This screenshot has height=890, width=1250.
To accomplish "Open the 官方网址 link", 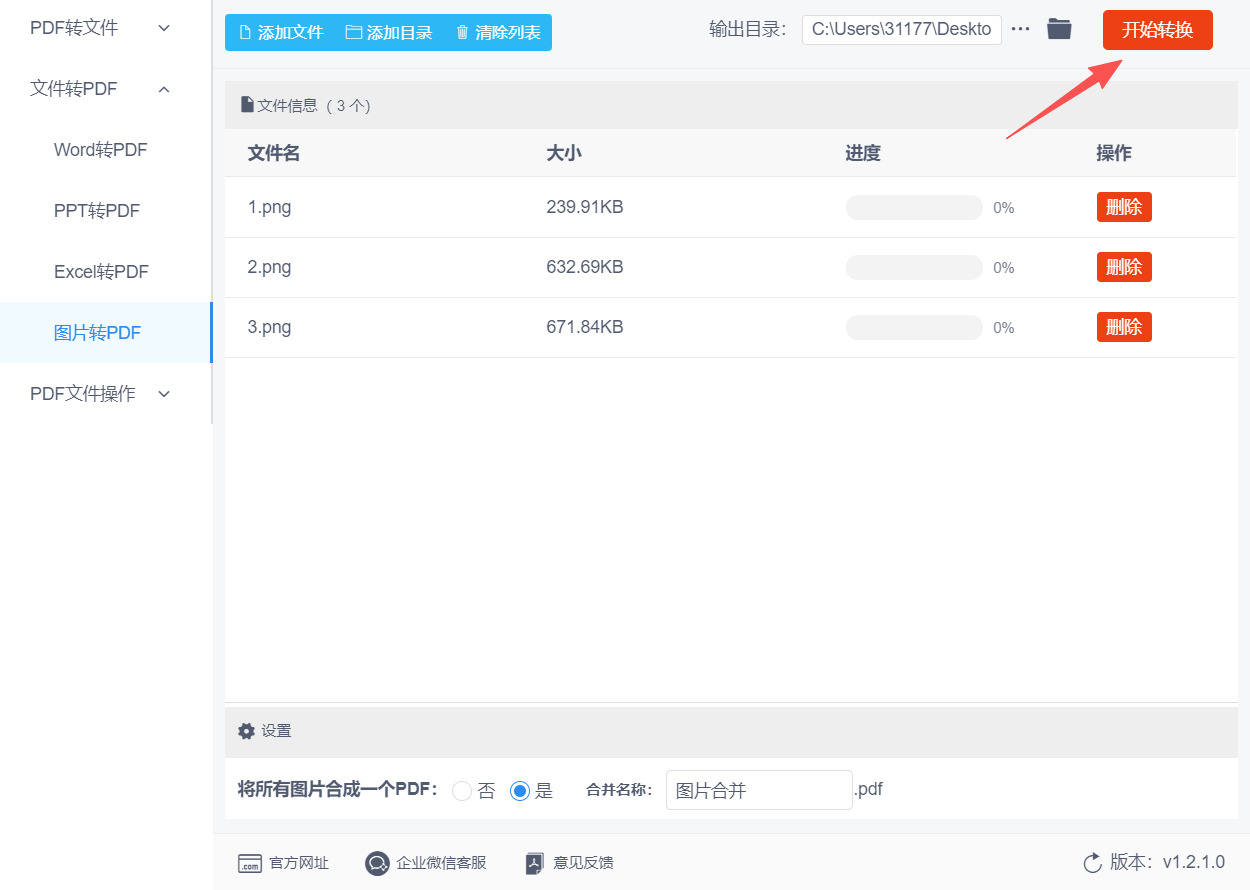I will 283,863.
